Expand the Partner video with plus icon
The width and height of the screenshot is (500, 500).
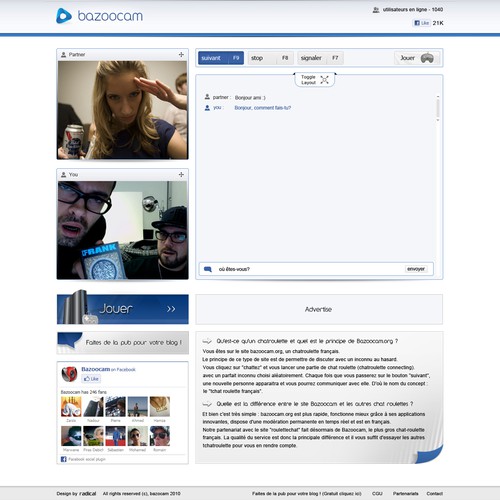tap(181, 54)
